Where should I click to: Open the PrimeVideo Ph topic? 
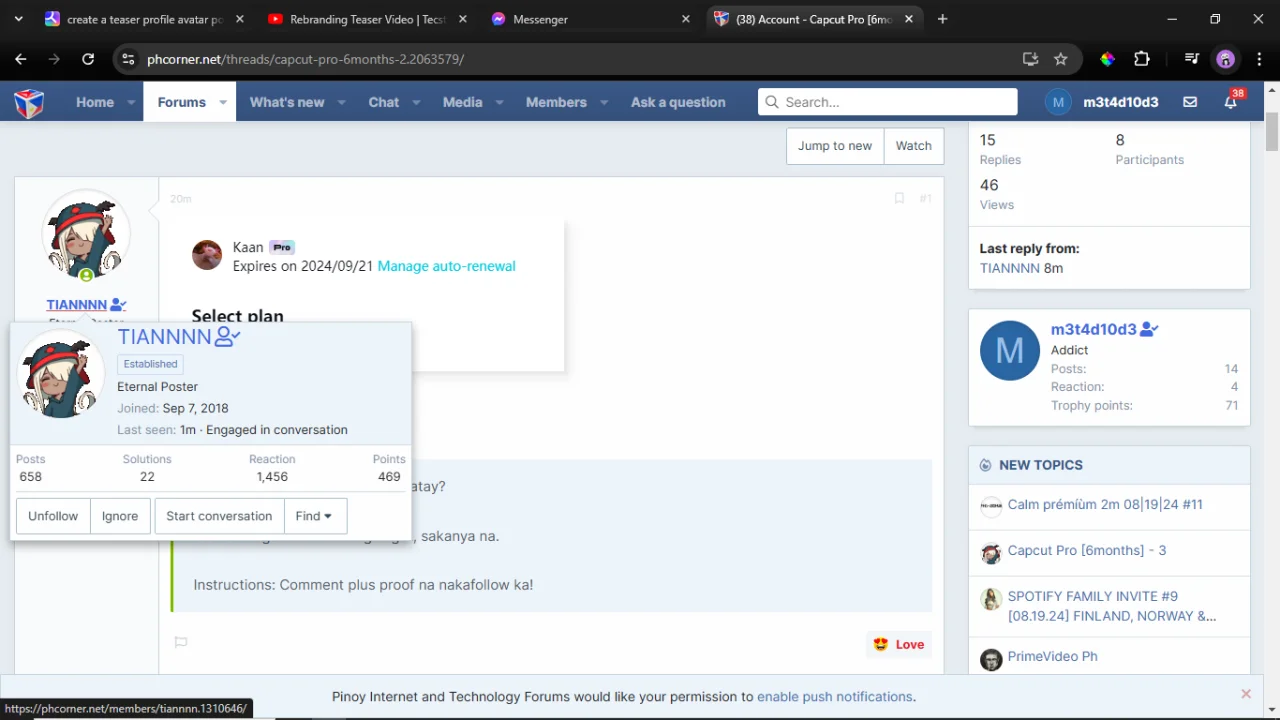pos(1052,656)
